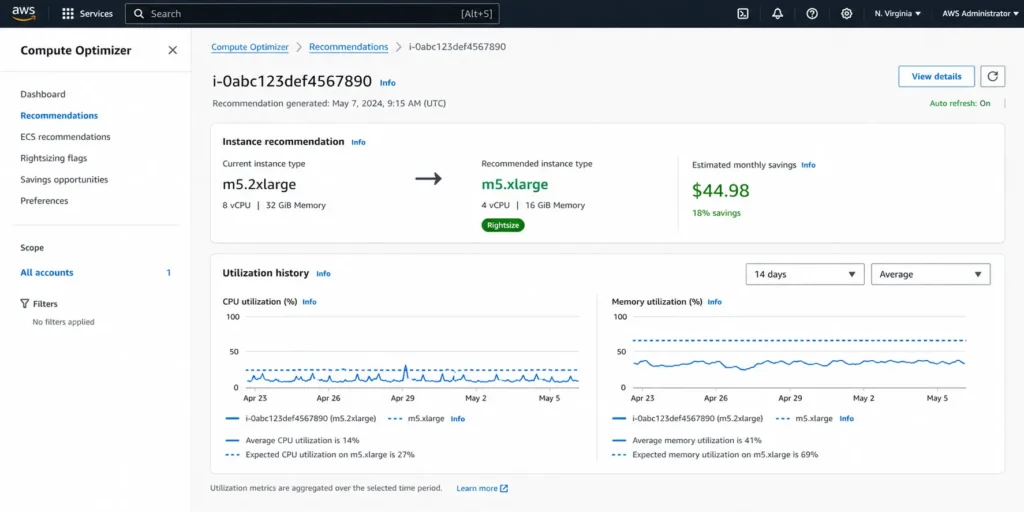Click the View details button

click(936, 76)
